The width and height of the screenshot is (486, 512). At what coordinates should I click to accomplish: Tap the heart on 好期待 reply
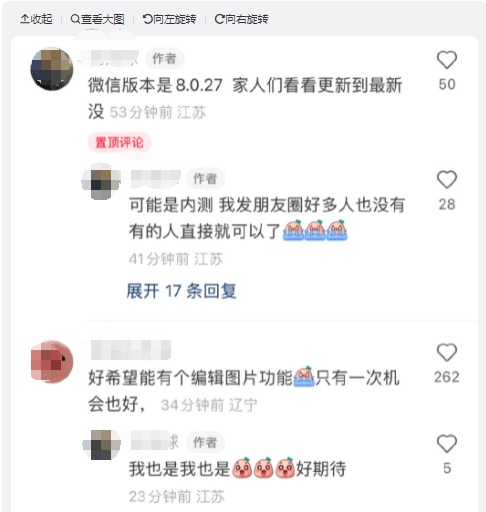pyautogui.click(x=446, y=444)
